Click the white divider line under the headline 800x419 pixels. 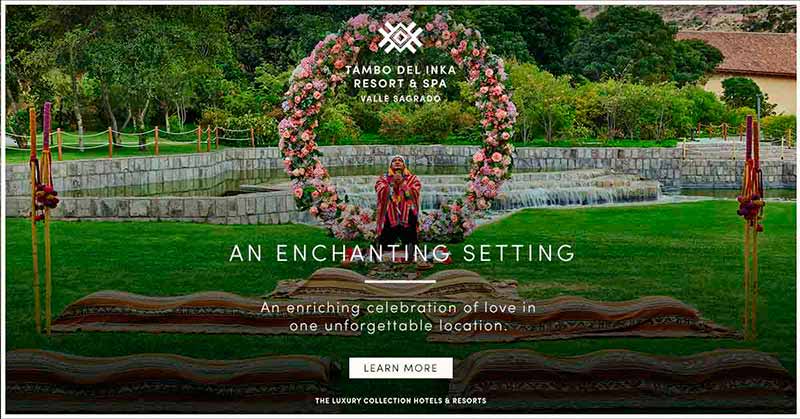click(x=401, y=281)
